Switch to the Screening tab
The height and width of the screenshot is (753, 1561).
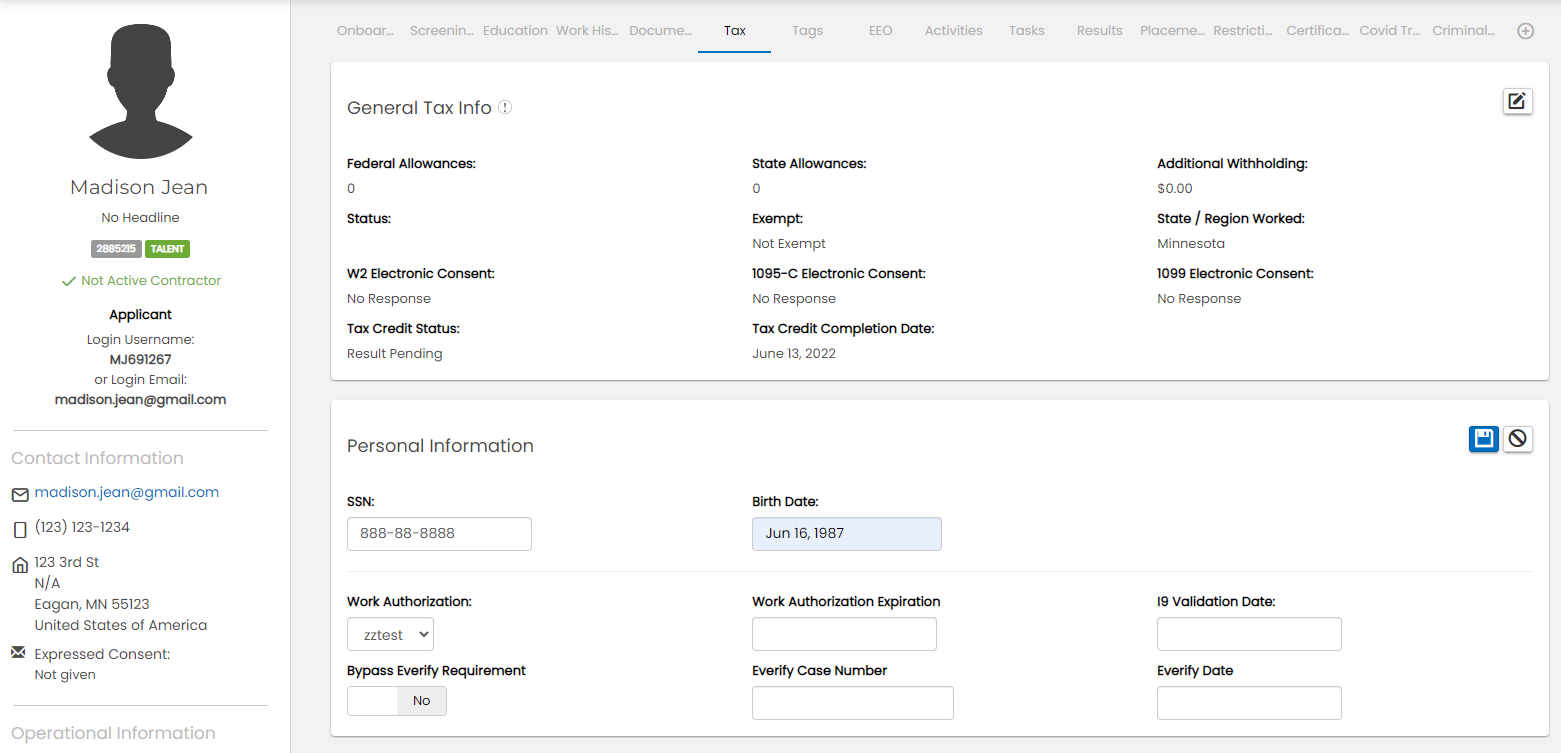(x=442, y=31)
